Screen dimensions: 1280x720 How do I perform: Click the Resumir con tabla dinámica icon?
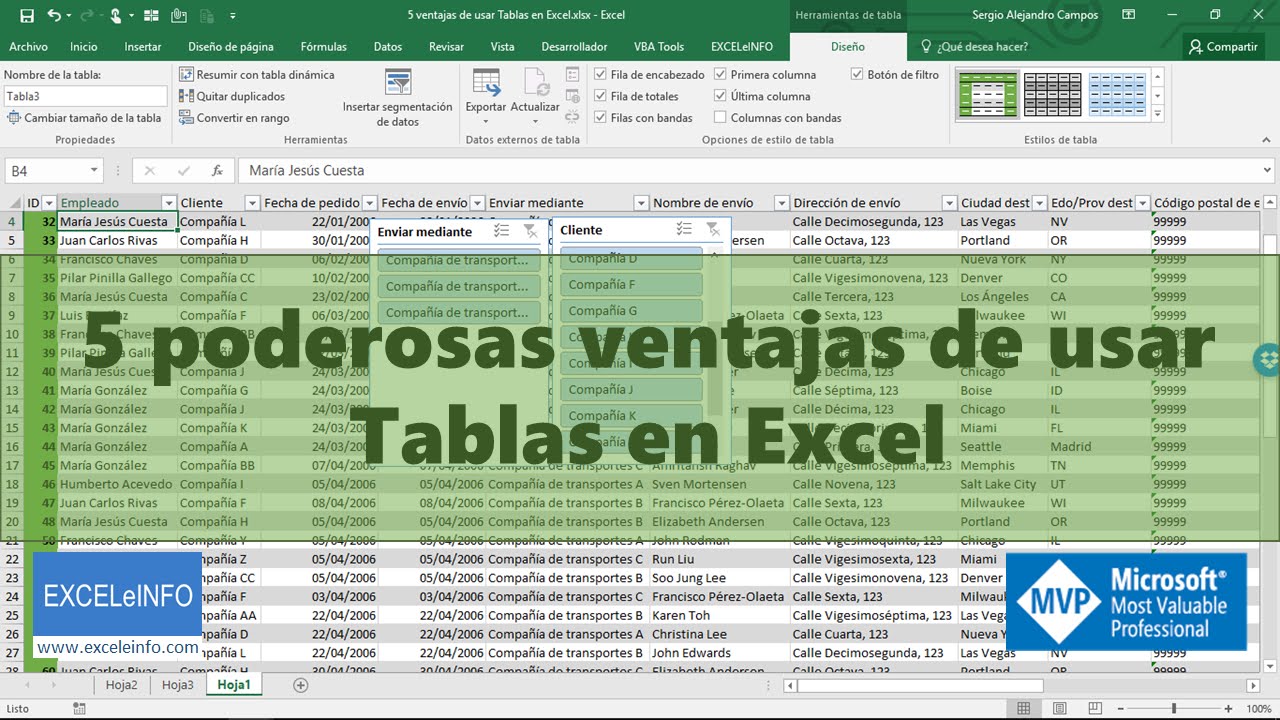[186, 75]
